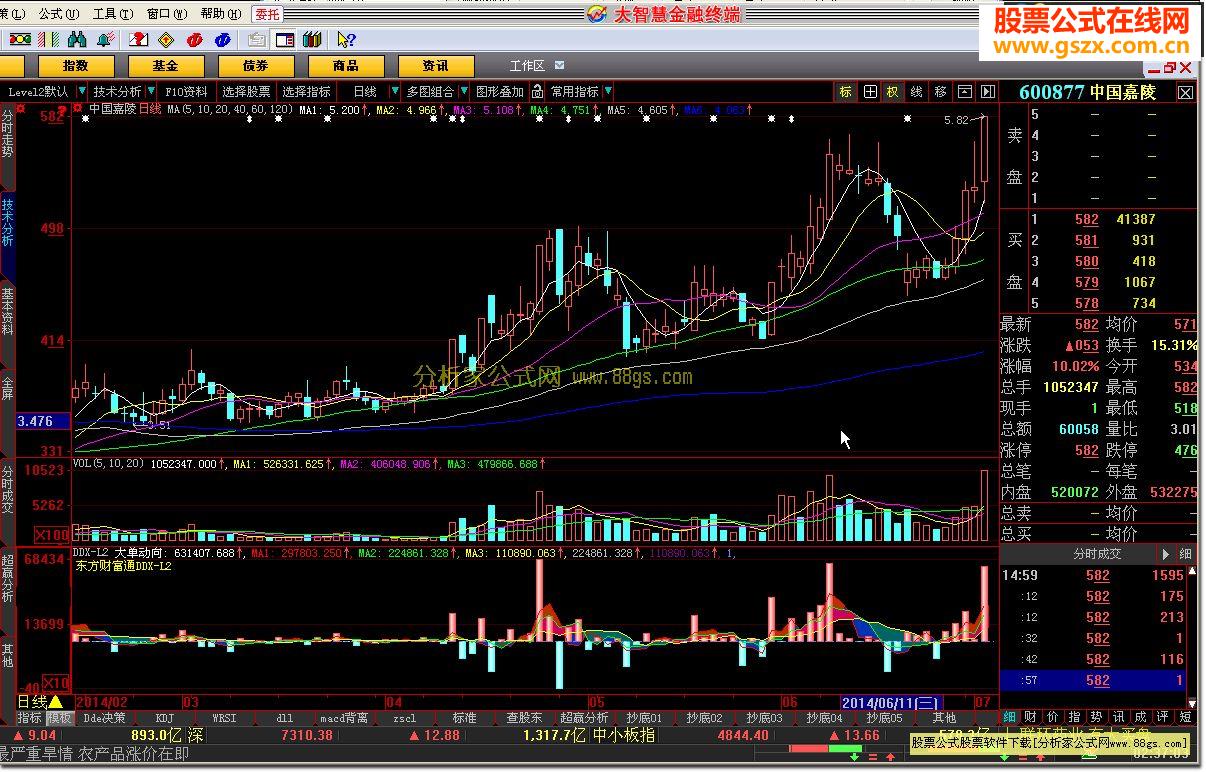1206x772 pixels.
Task: Click the 委托 trade button
Action: tap(267, 14)
